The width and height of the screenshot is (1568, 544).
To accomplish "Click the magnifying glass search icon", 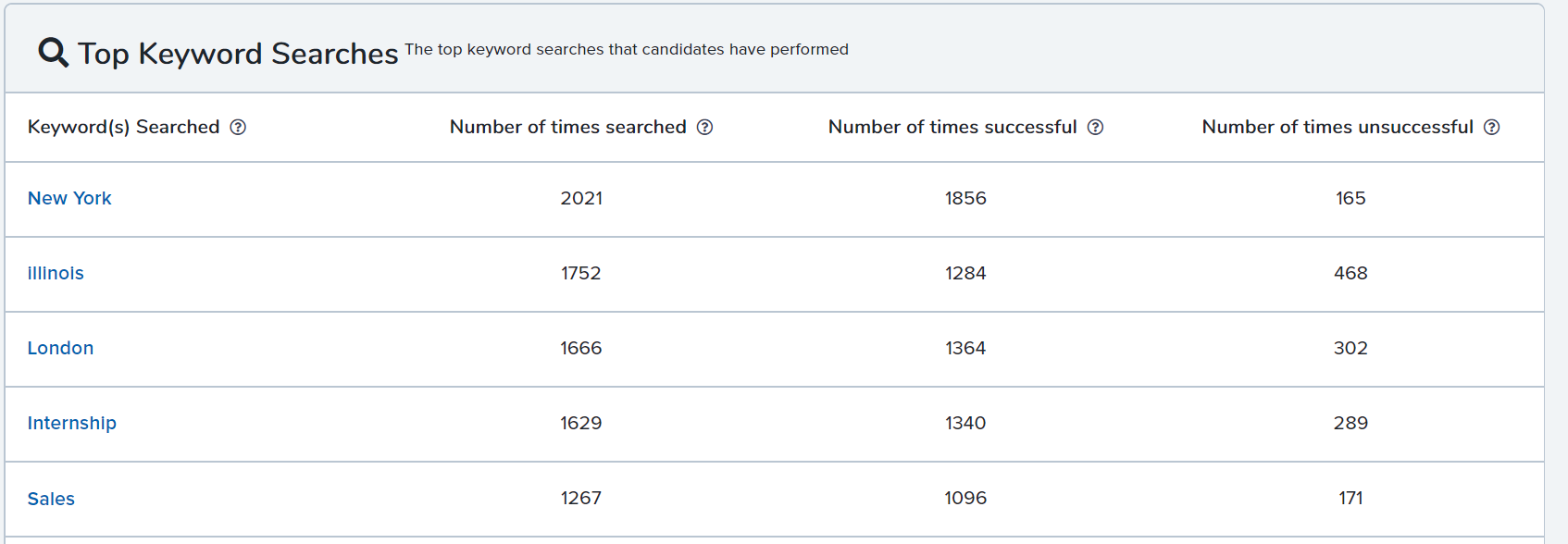I will 53,53.
